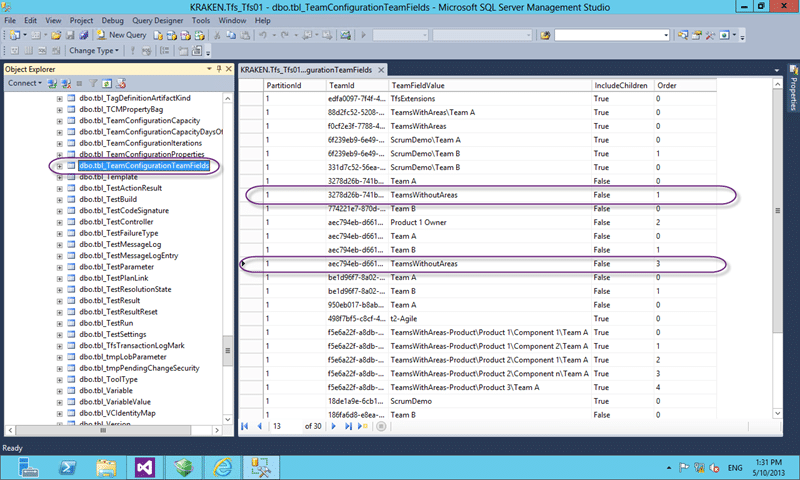Open the Solution Explorer toolbar icon

point(683,35)
